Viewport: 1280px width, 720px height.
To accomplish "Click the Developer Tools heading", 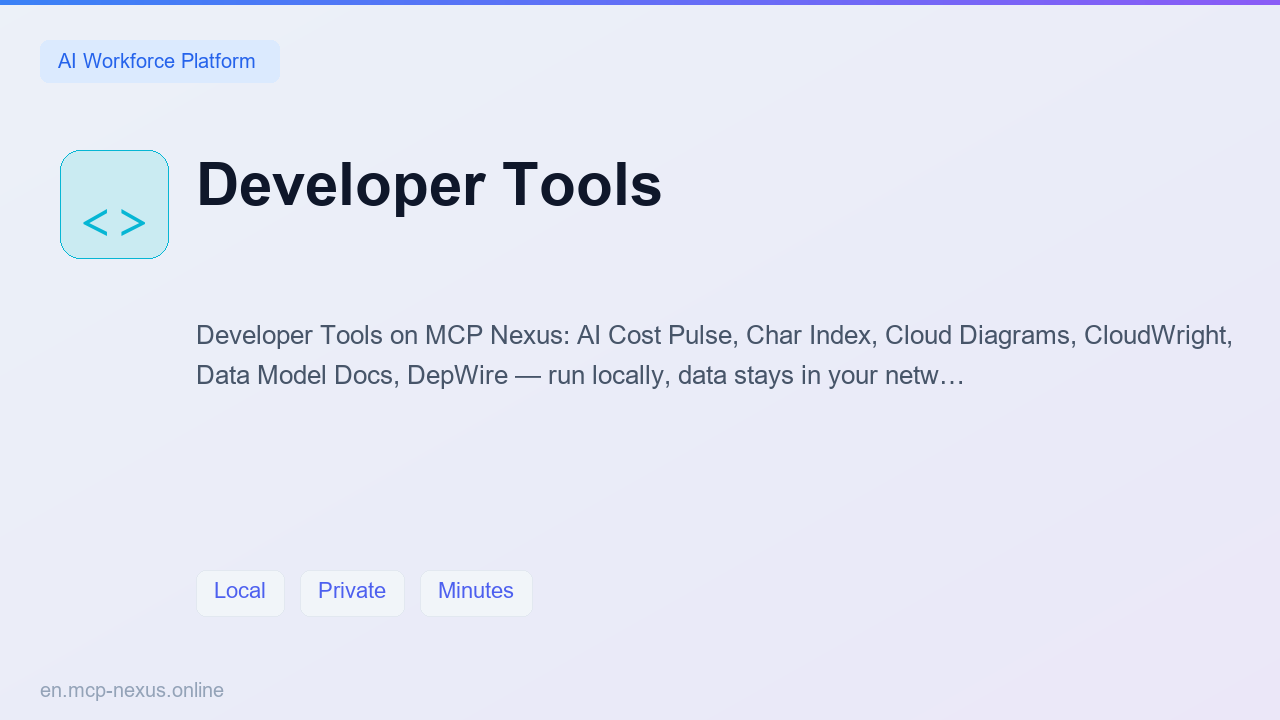I will pyautogui.click(x=429, y=185).
